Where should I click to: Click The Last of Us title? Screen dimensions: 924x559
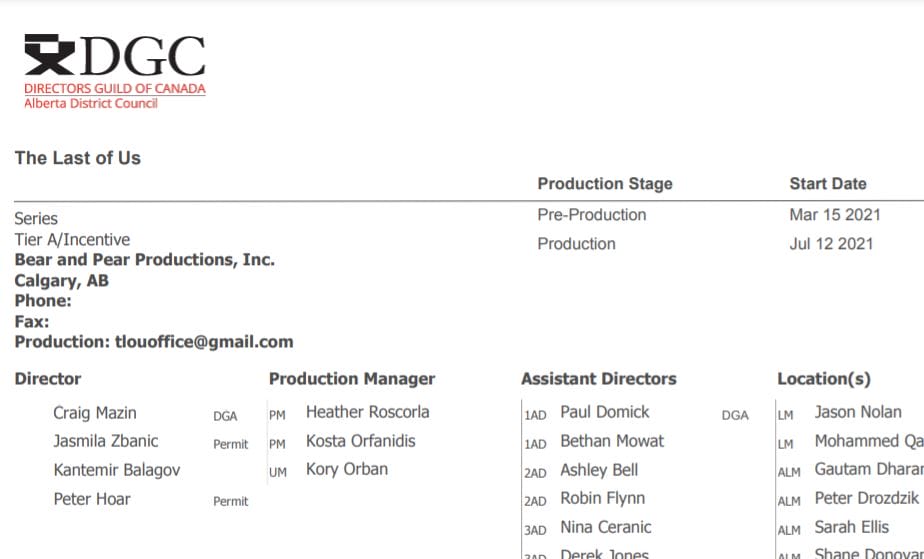point(78,158)
